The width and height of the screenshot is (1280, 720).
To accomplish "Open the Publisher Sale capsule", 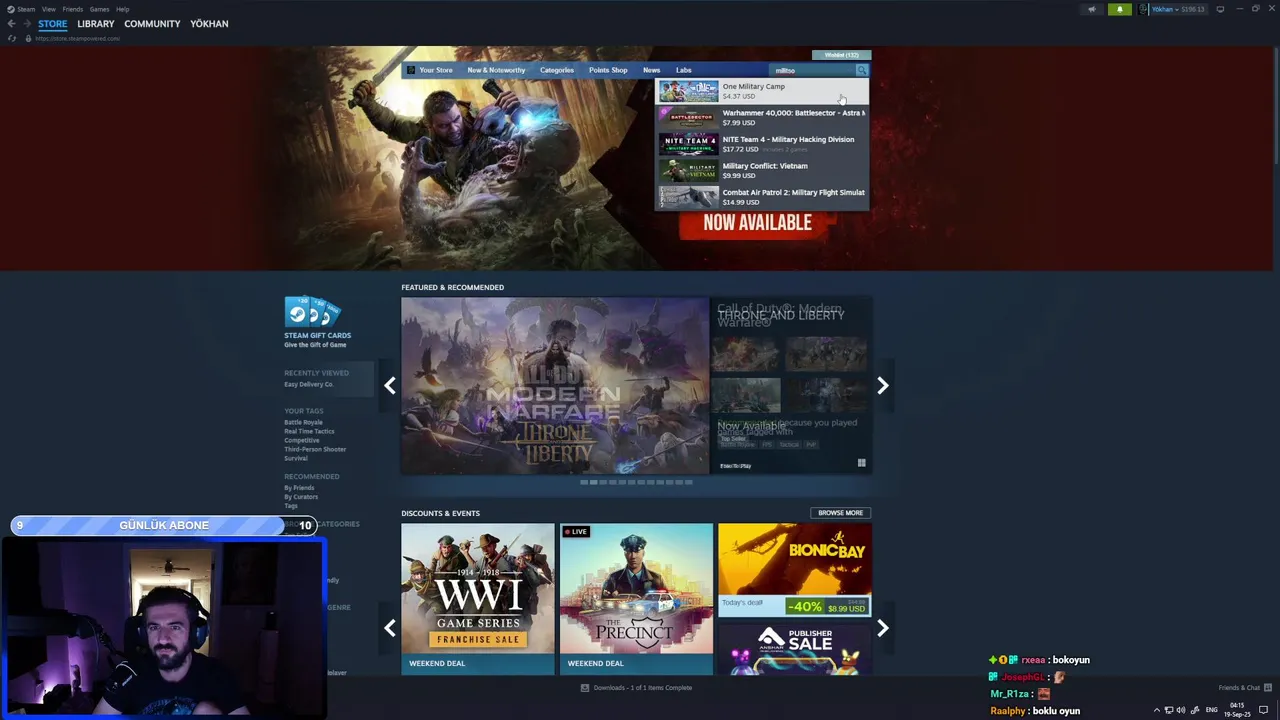I will [794, 648].
